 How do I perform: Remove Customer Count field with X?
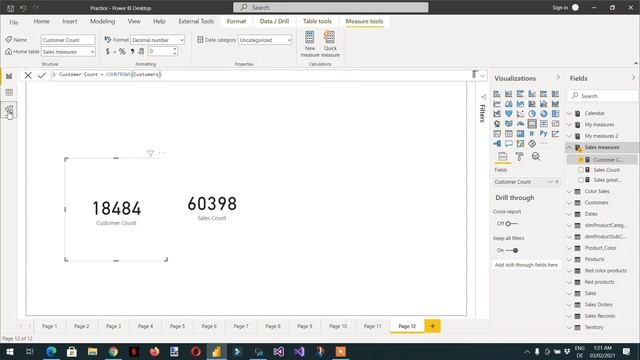tap(557, 182)
